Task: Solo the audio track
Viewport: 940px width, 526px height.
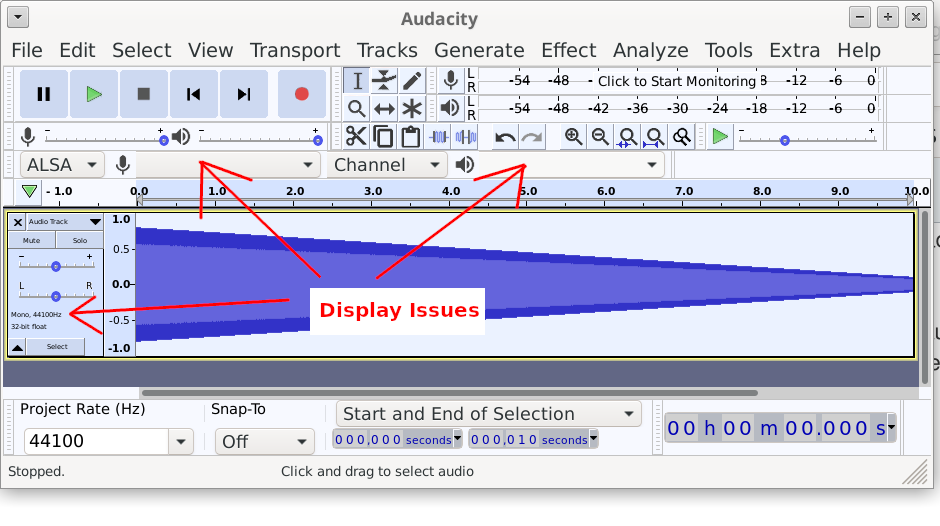Action: (x=80, y=241)
